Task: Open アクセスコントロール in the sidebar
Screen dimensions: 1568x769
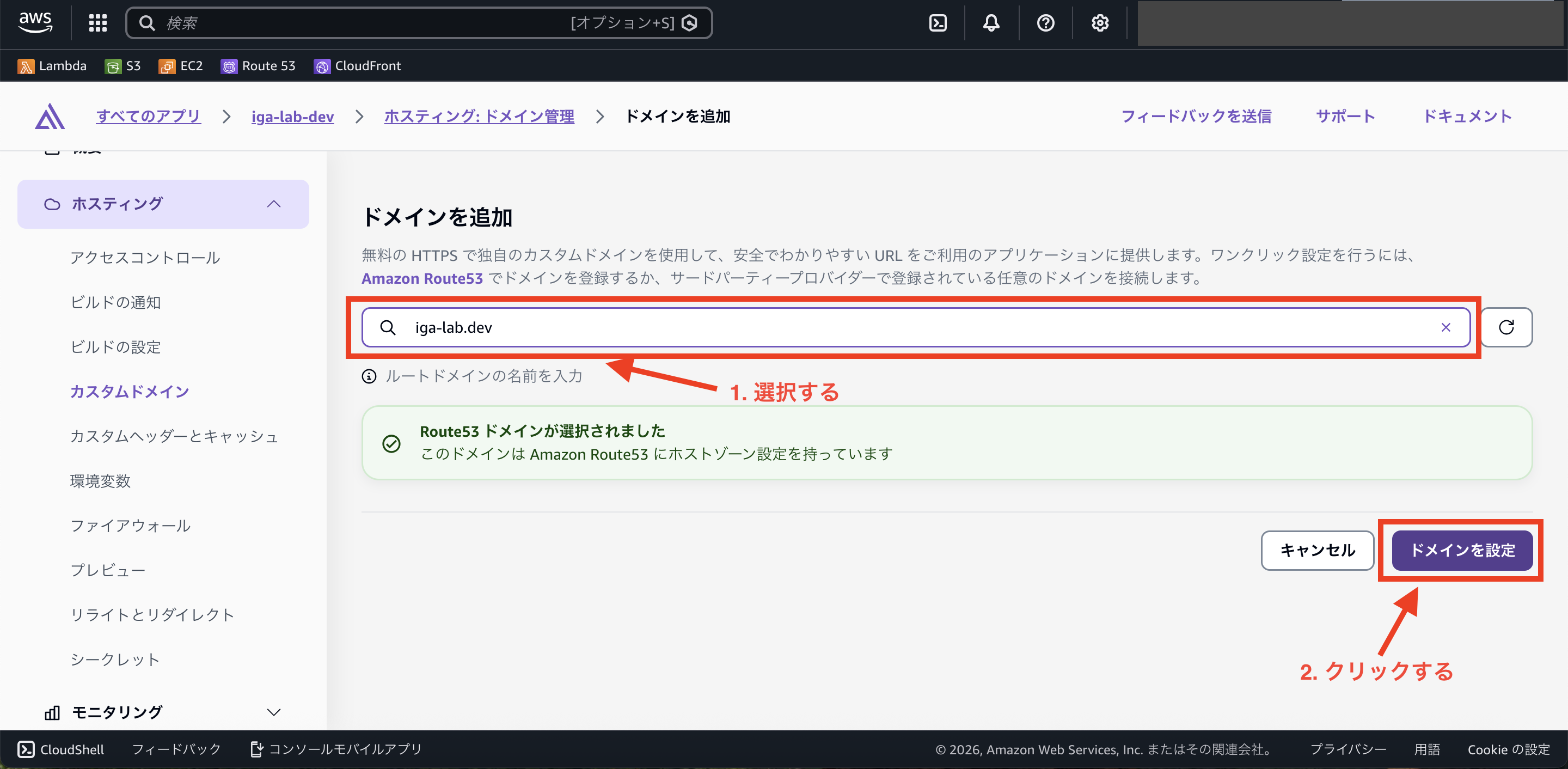Action: [x=145, y=258]
